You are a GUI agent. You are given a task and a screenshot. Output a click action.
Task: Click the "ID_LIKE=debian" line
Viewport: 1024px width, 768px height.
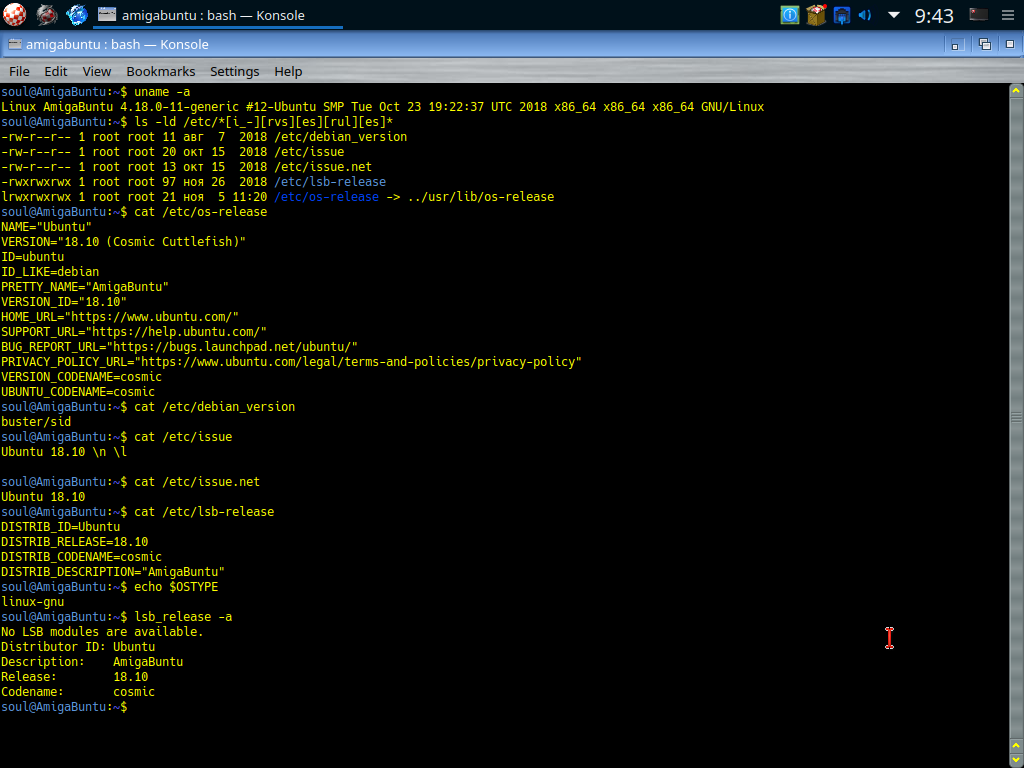[x=50, y=272]
